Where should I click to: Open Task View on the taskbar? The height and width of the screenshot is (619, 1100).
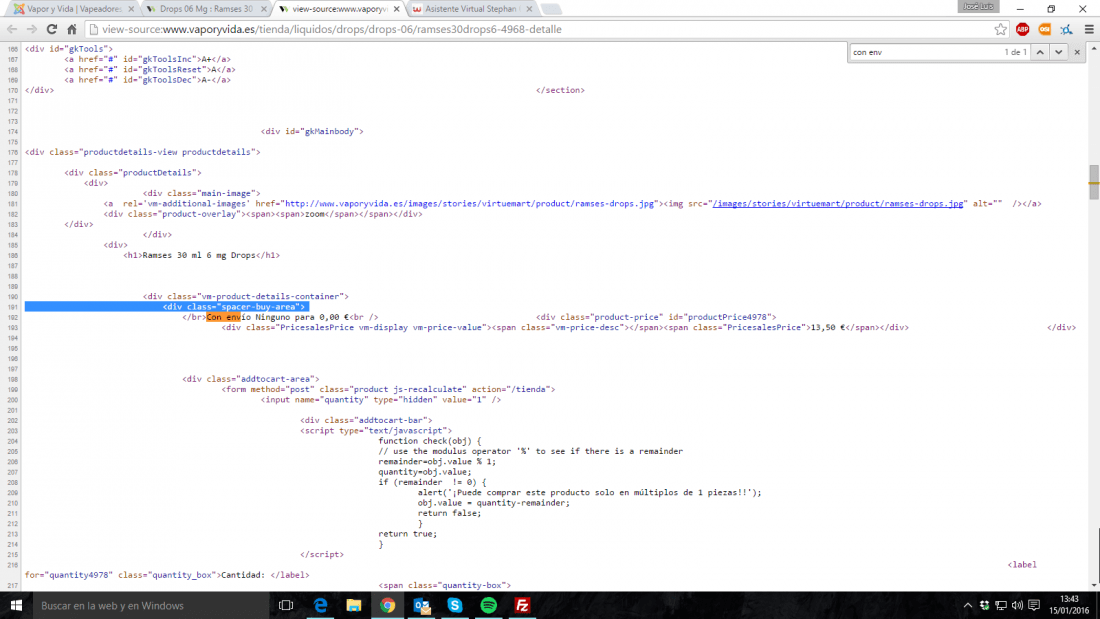pos(286,605)
